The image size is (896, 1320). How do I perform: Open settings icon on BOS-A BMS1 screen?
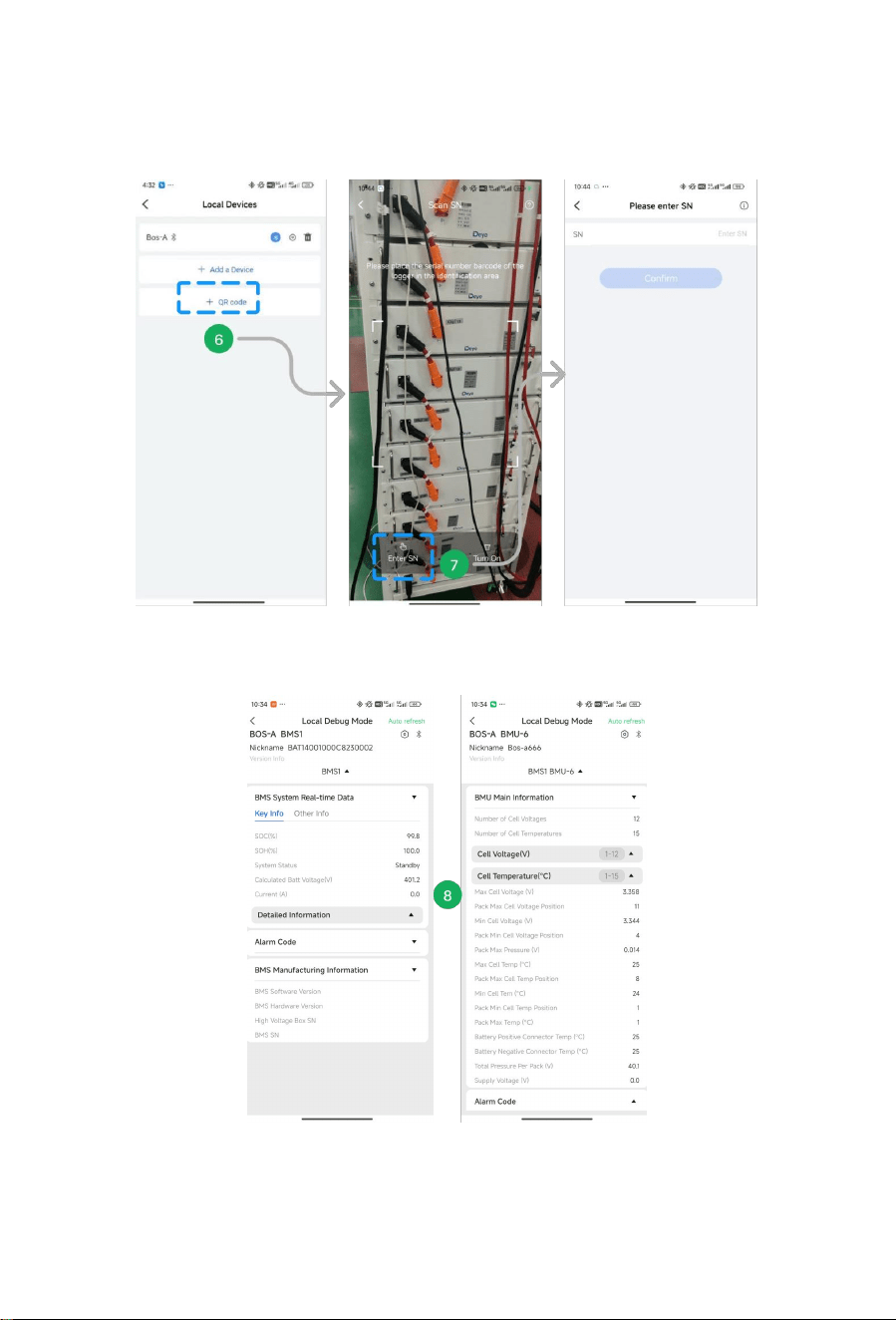click(405, 734)
